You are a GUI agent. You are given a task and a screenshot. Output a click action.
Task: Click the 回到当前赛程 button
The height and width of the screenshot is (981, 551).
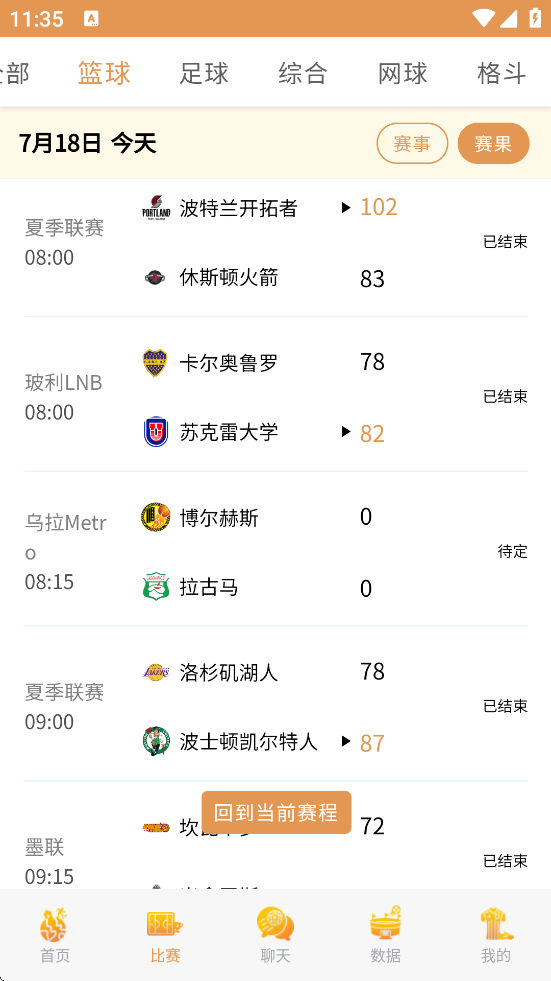pos(276,812)
